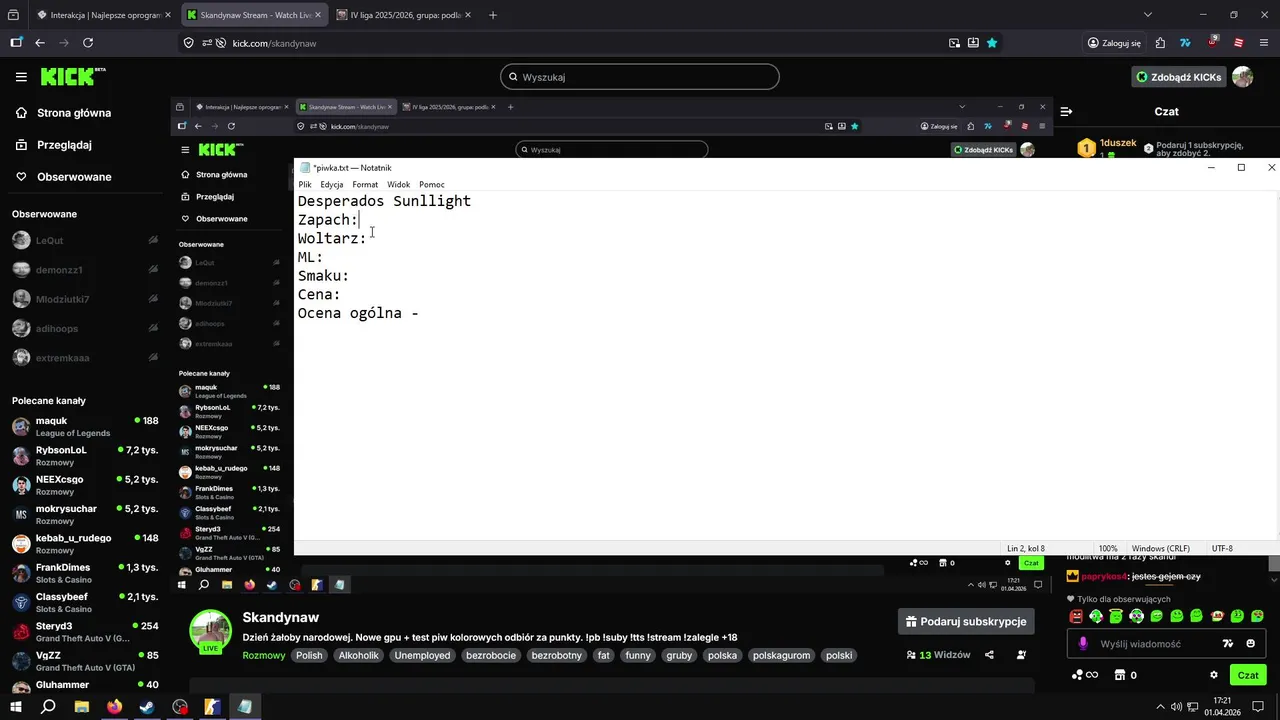Viewport: 1280px width, 720px height.
Task: Reload the page in Firefox
Action: 88,43
